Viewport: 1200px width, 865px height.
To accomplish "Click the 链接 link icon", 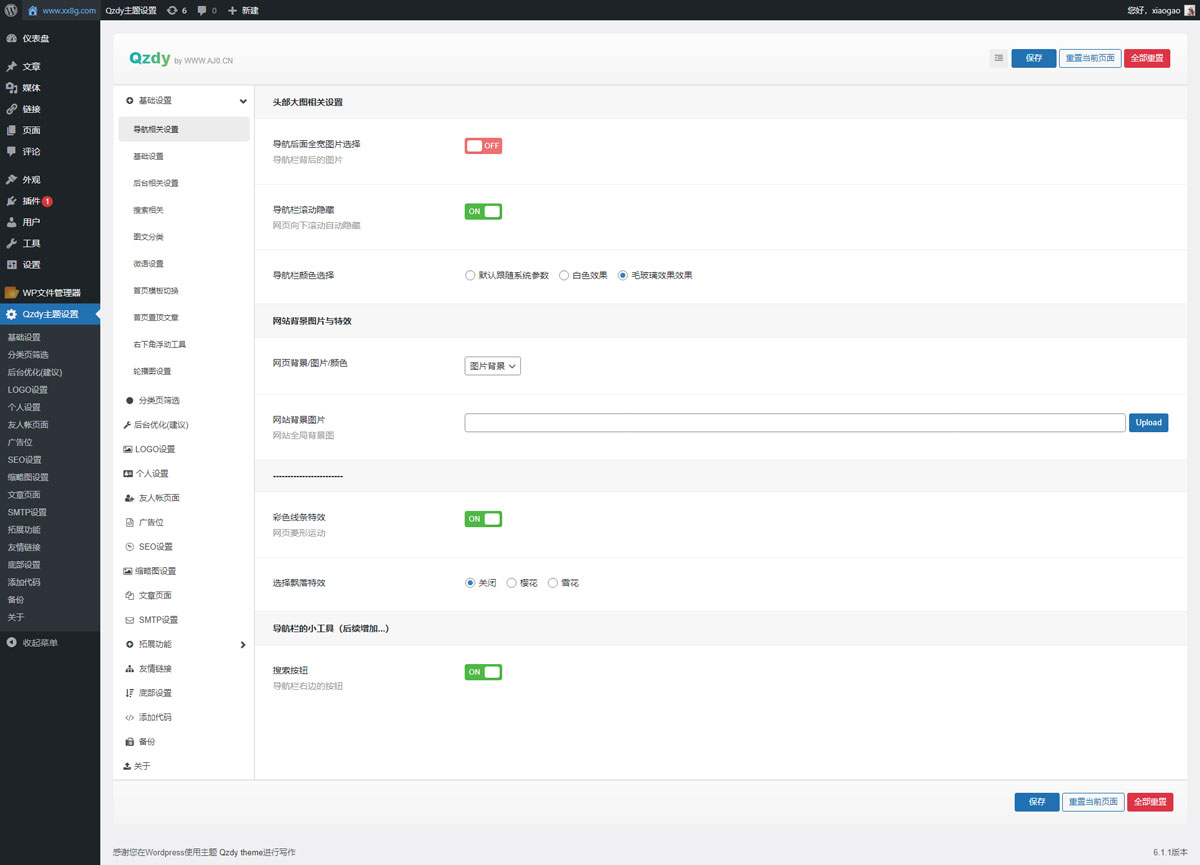I will tap(11, 109).
